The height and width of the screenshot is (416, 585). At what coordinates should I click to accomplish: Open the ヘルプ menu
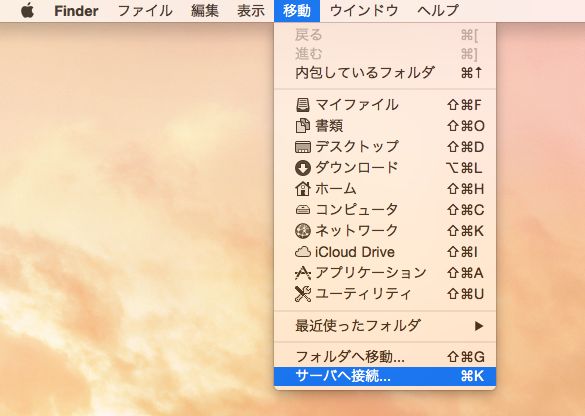click(438, 10)
